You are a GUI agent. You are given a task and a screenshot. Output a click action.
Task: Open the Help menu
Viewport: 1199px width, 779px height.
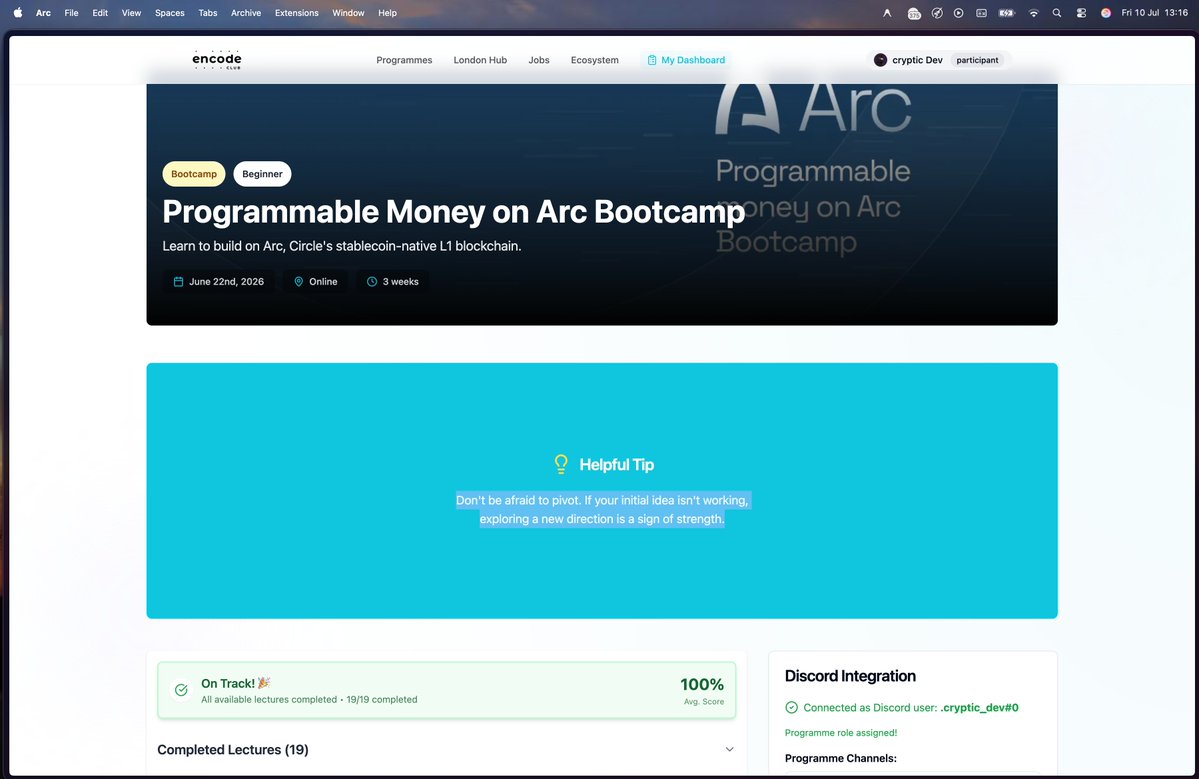click(x=388, y=13)
